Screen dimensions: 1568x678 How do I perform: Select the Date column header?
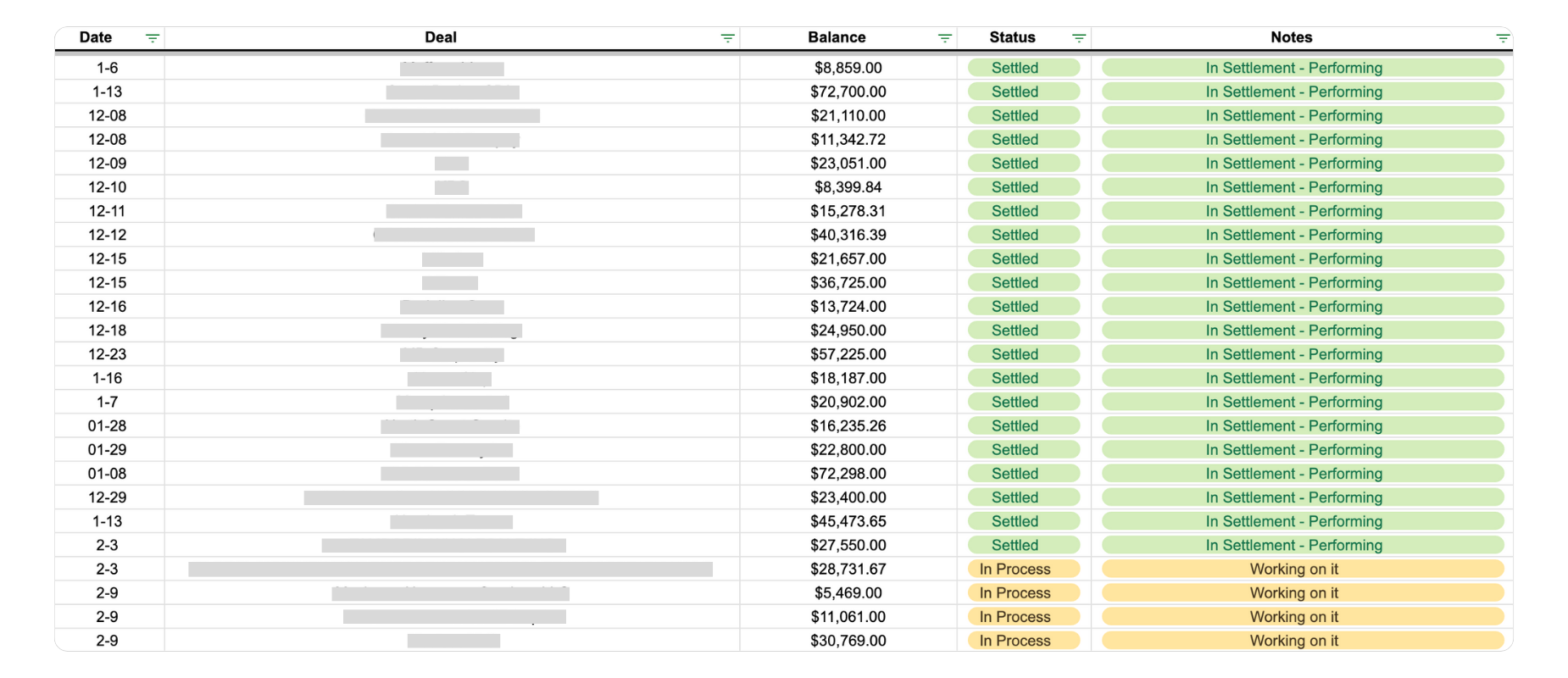(x=95, y=36)
